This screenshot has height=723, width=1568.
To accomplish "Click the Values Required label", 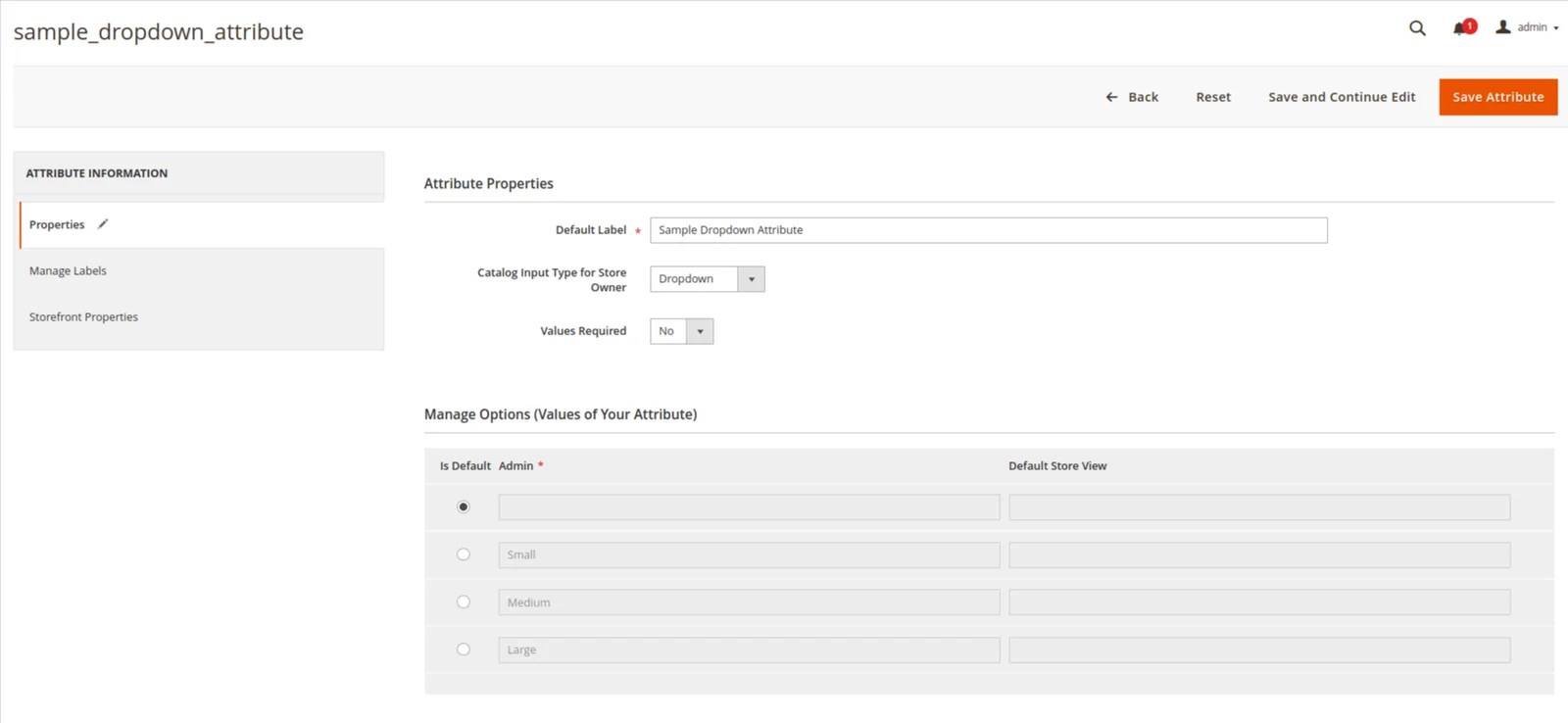I will 583,331.
